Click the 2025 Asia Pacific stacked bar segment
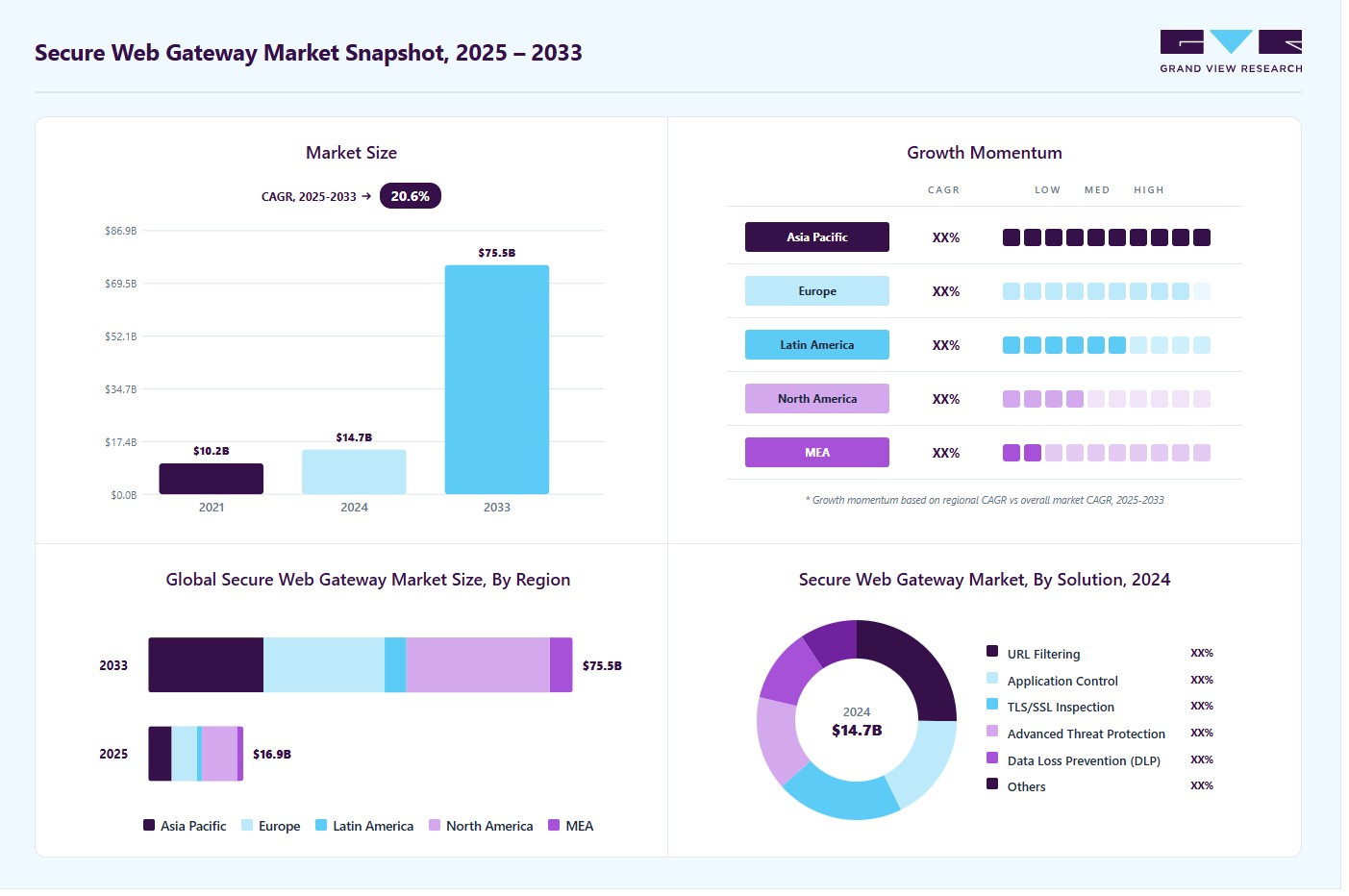 click(160, 754)
